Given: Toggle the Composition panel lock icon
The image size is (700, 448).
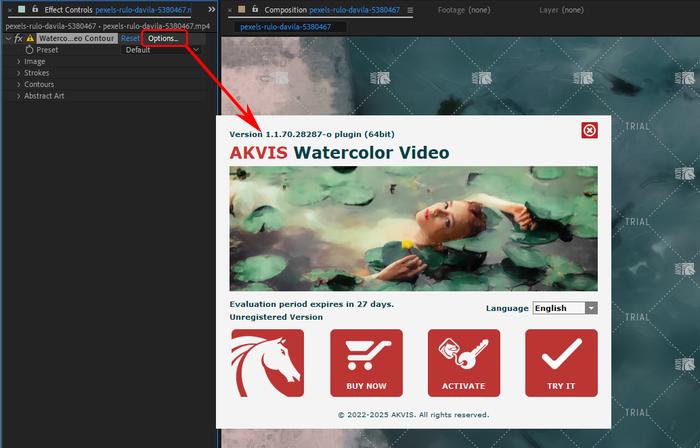Looking at the screenshot, I should click(x=255, y=9).
